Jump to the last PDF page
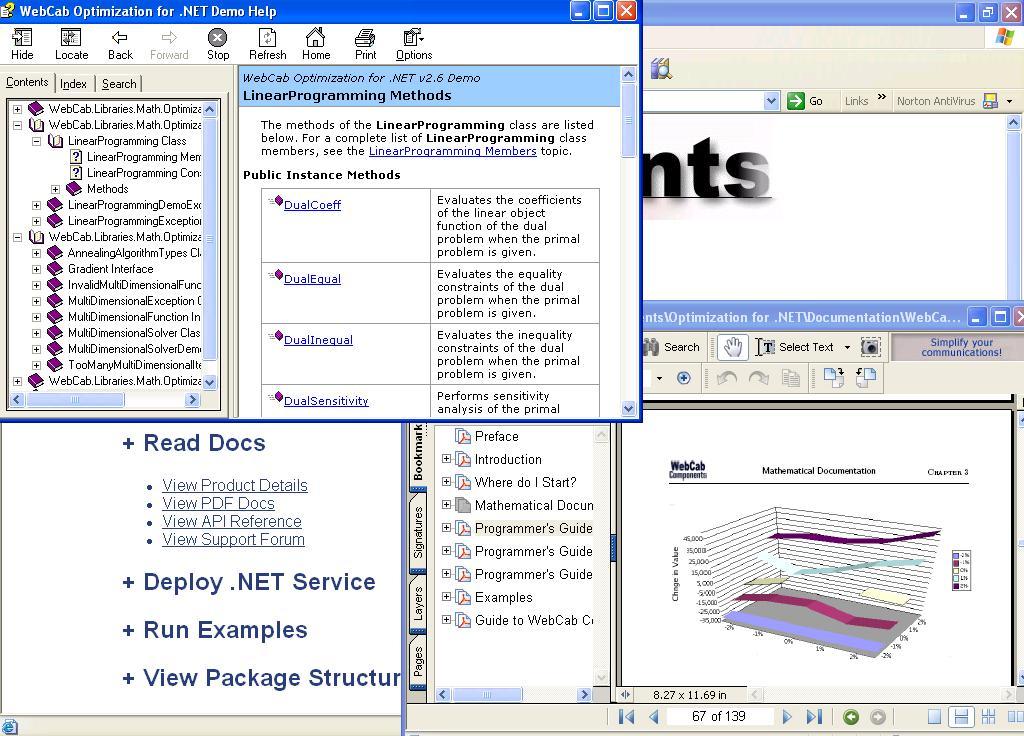 pyautogui.click(x=814, y=716)
